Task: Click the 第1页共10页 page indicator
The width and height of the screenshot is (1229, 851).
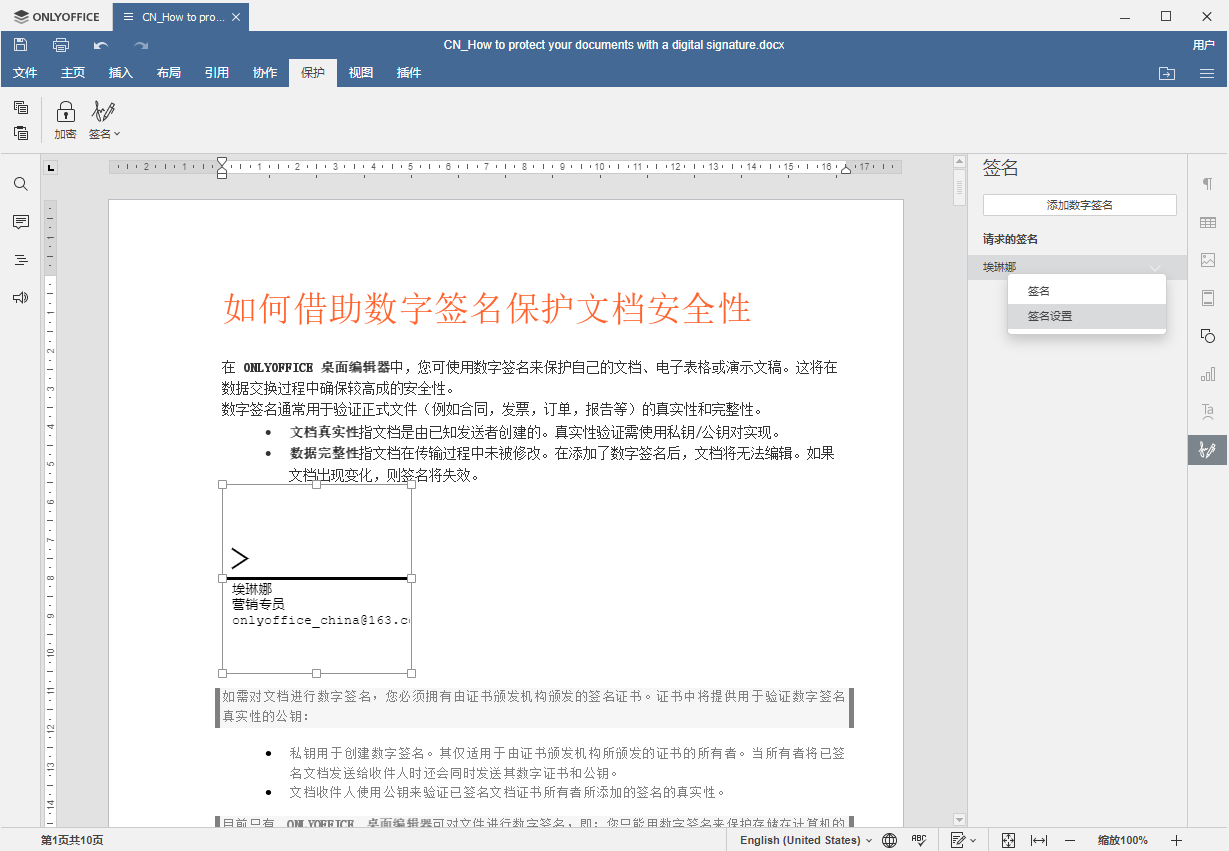Action: 72,840
